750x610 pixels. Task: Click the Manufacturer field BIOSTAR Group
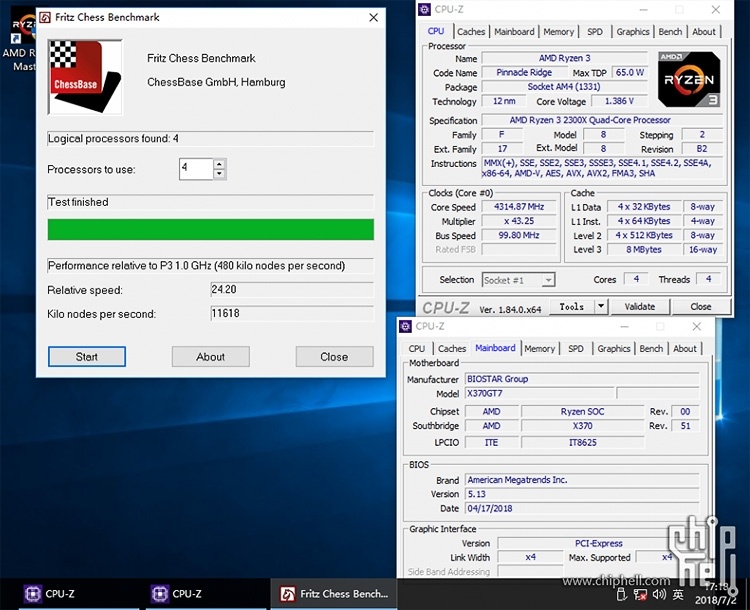tap(582, 379)
